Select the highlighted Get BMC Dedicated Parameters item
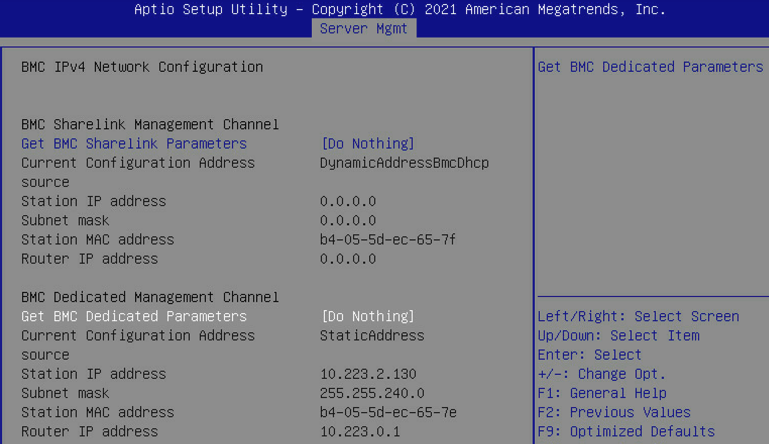This screenshot has height=444, width=769. pyautogui.click(x=134, y=316)
